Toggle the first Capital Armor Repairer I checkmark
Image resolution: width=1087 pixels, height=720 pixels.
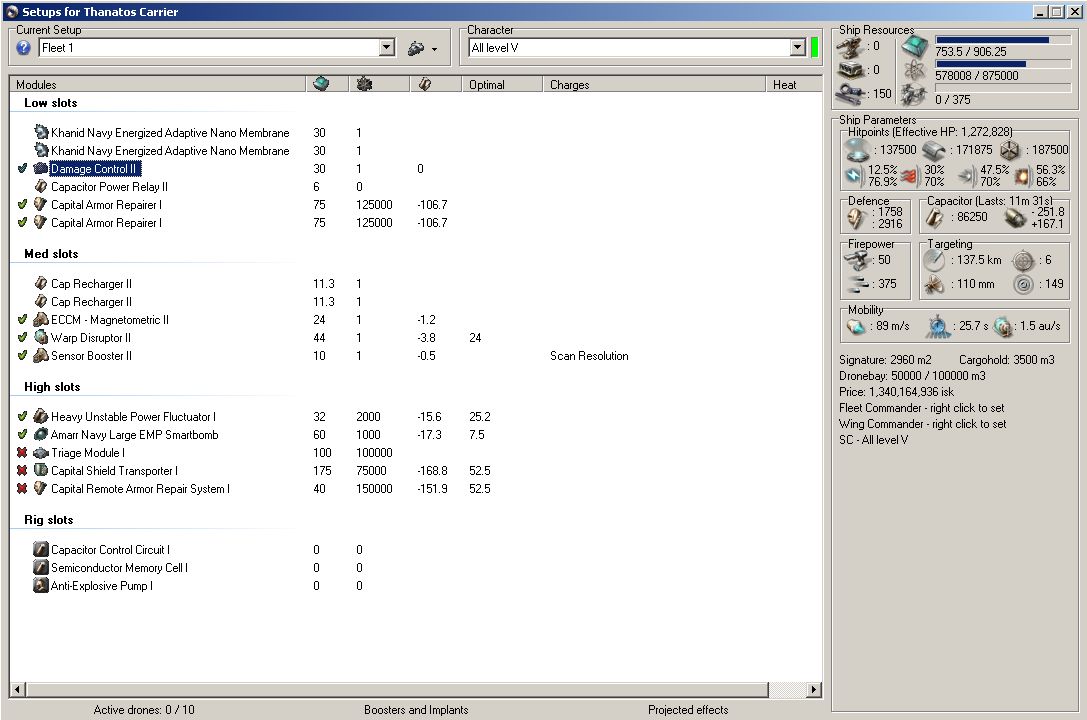pyautogui.click(x=22, y=204)
